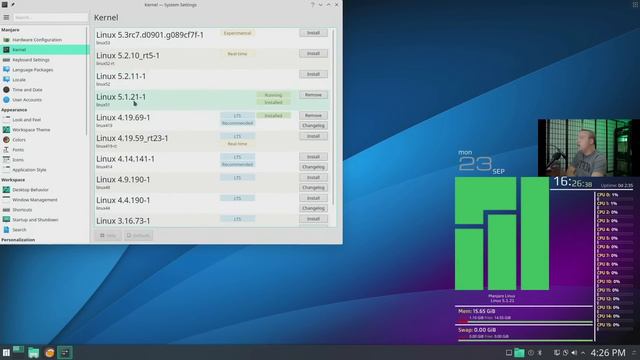
Task: Click the pin icon in the title bar
Action: pyautogui.click(x=13, y=4)
